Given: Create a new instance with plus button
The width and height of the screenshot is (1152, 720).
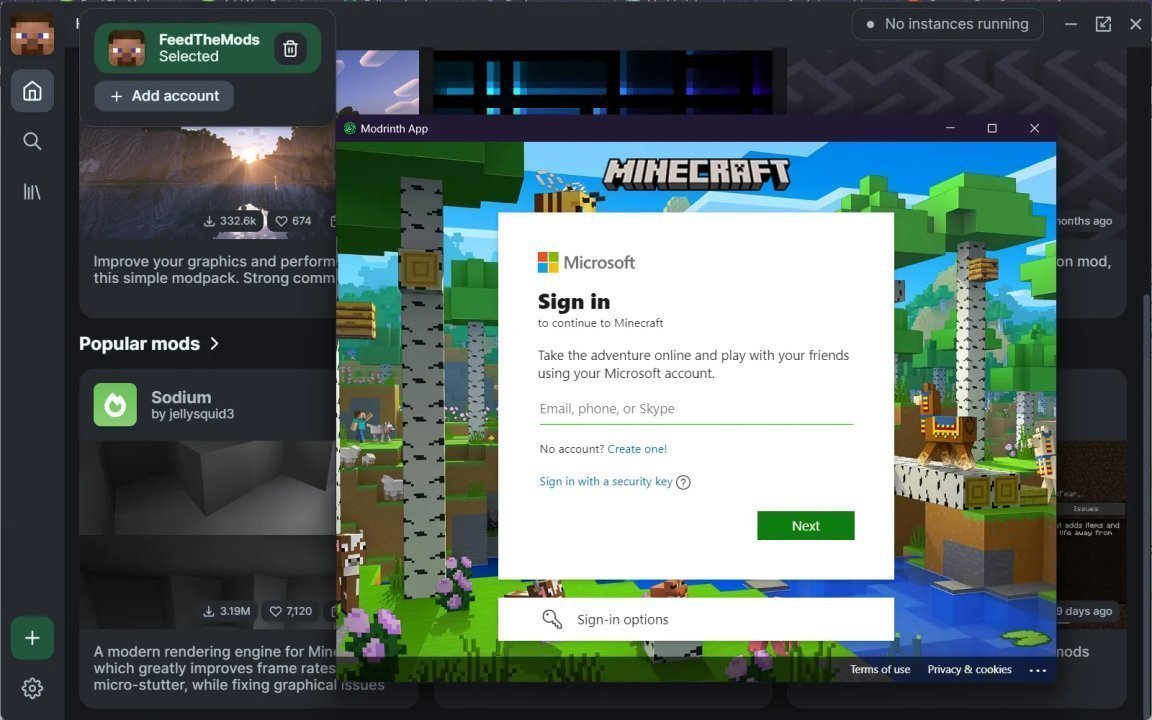Looking at the screenshot, I should coord(32,638).
